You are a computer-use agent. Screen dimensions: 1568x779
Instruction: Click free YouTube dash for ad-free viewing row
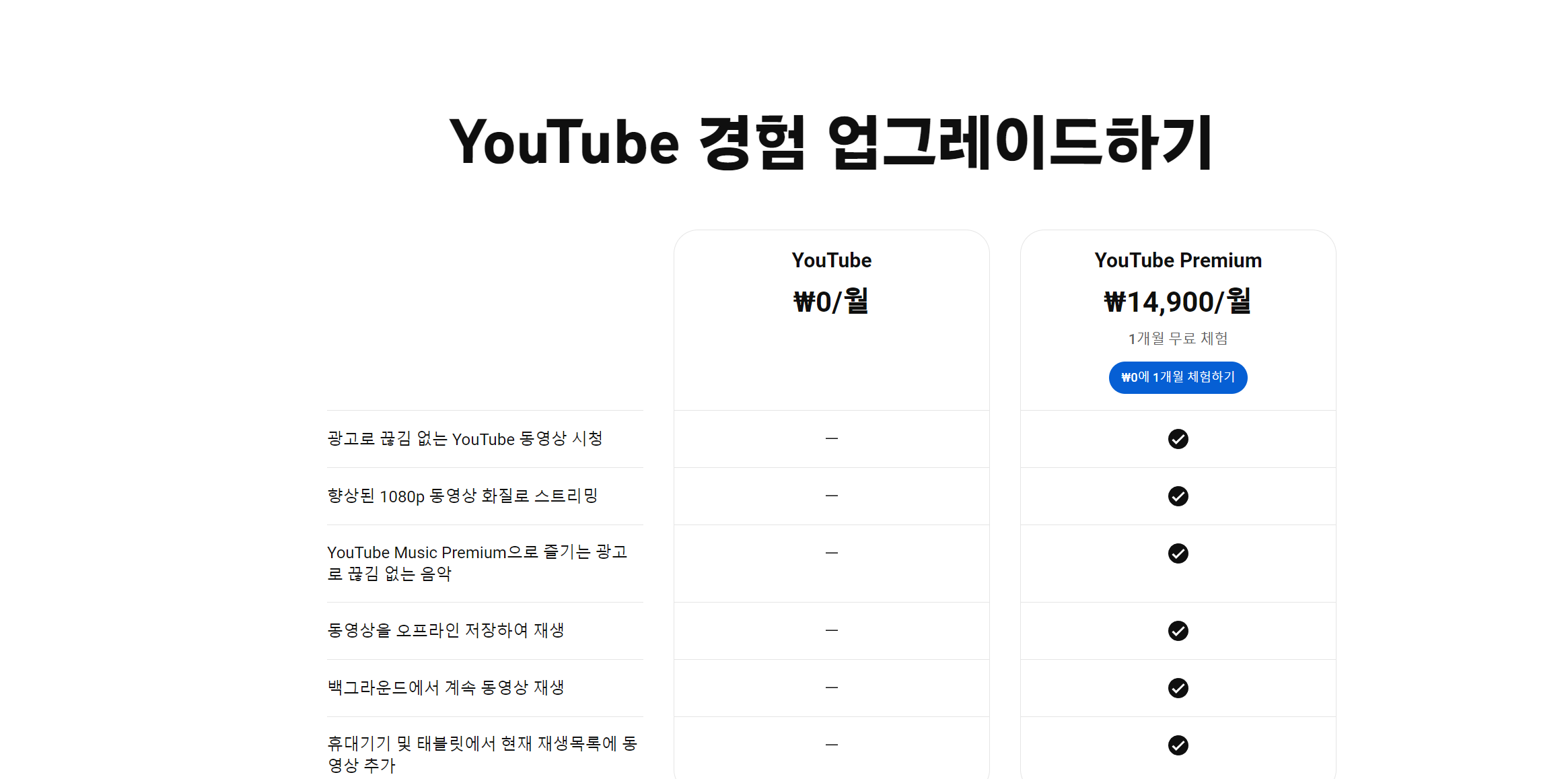832,438
